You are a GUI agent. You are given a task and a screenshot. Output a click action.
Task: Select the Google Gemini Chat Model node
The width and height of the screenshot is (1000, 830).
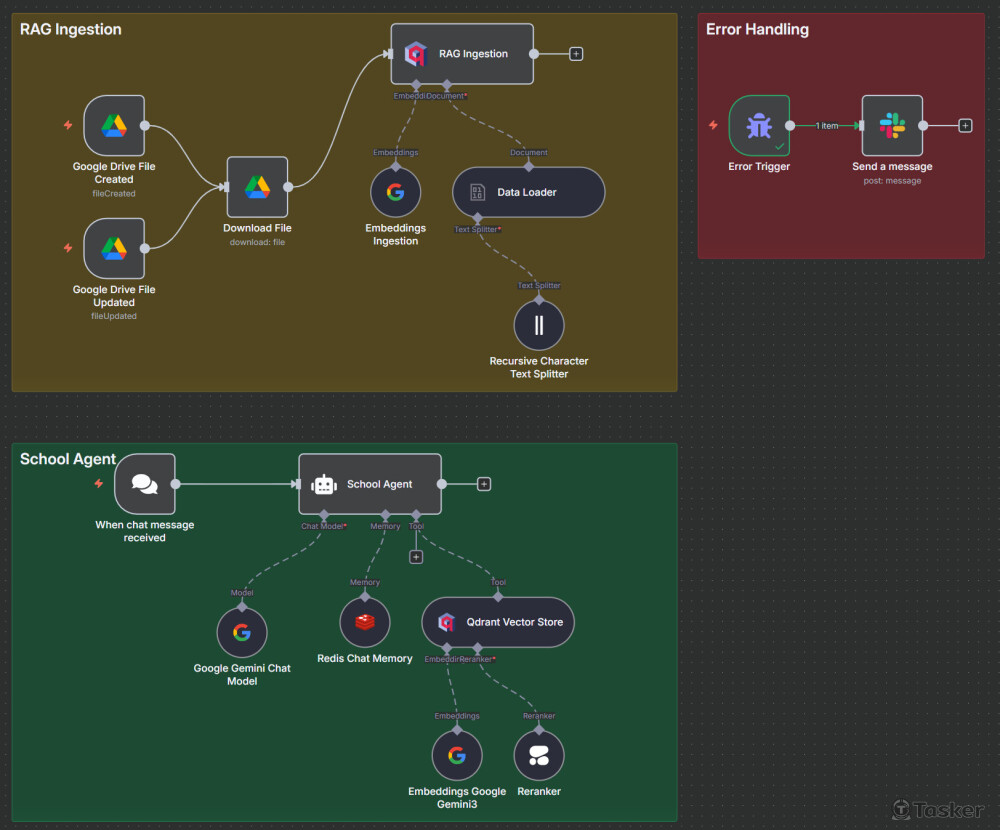(242, 632)
